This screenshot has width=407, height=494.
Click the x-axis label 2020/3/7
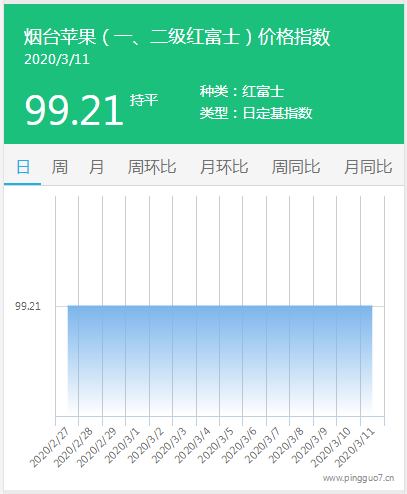[x=262, y=446]
